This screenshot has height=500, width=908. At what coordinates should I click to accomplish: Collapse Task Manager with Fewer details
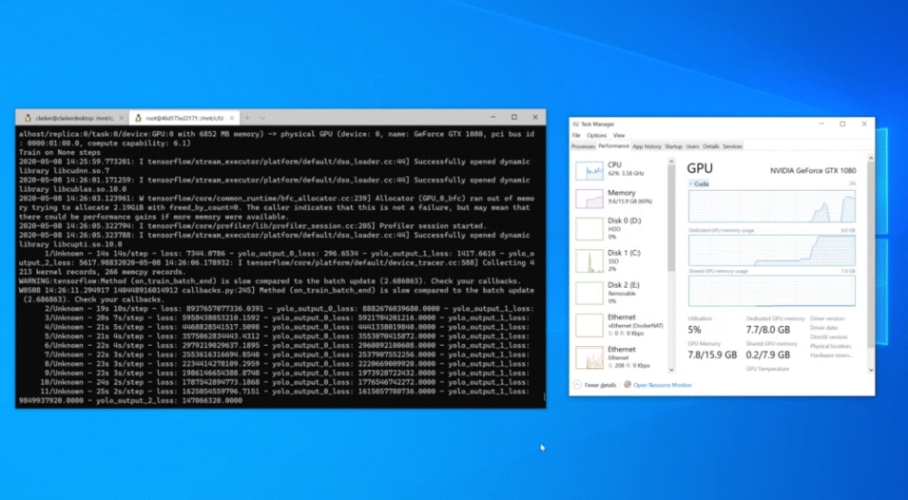(594, 385)
